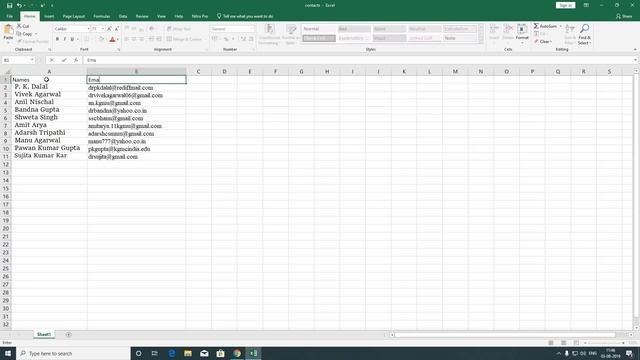This screenshot has height=360, width=640.
Task: Expand the Name Box dropdown
Action: pos(32,60)
